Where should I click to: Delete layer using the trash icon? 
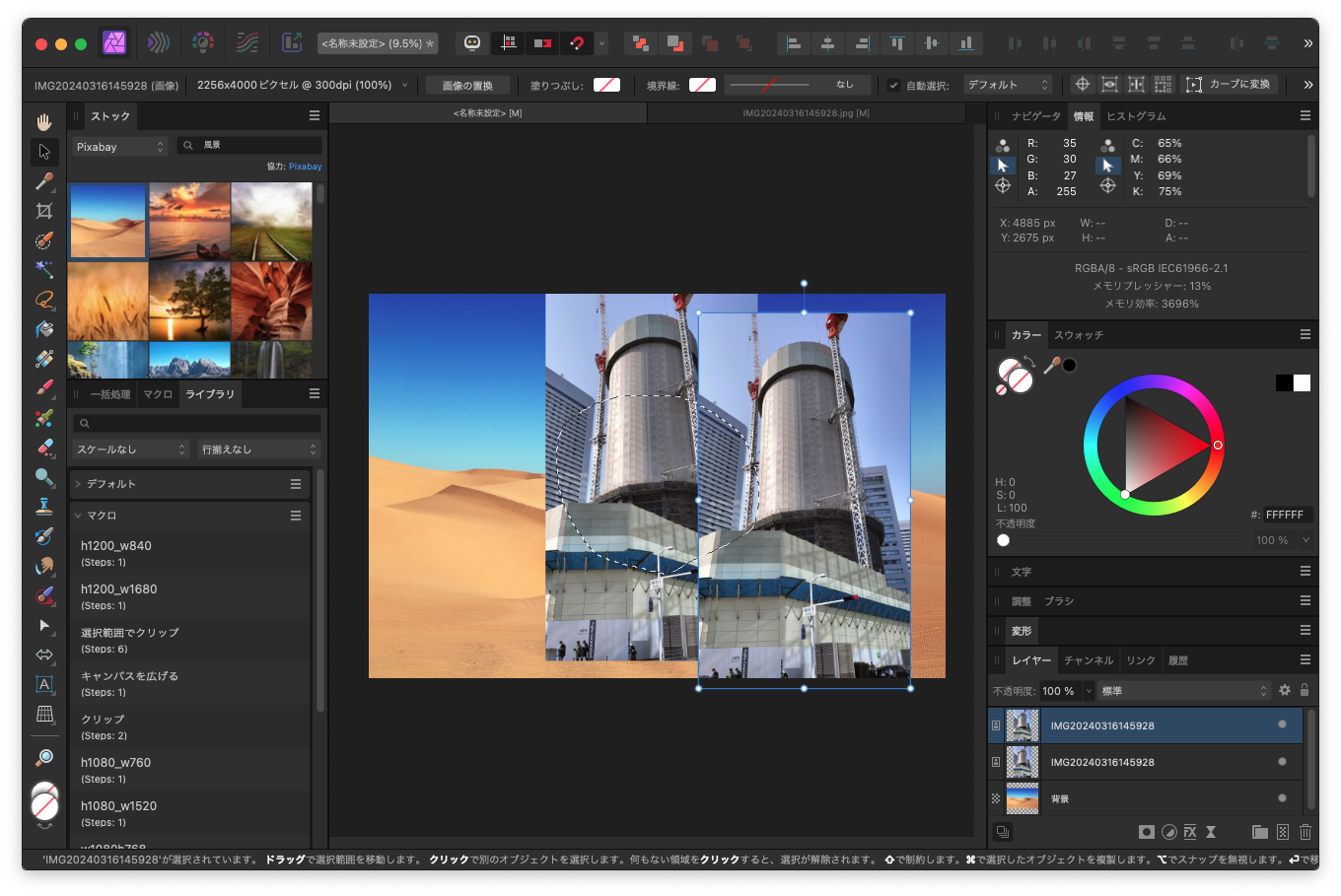(1306, 832)
